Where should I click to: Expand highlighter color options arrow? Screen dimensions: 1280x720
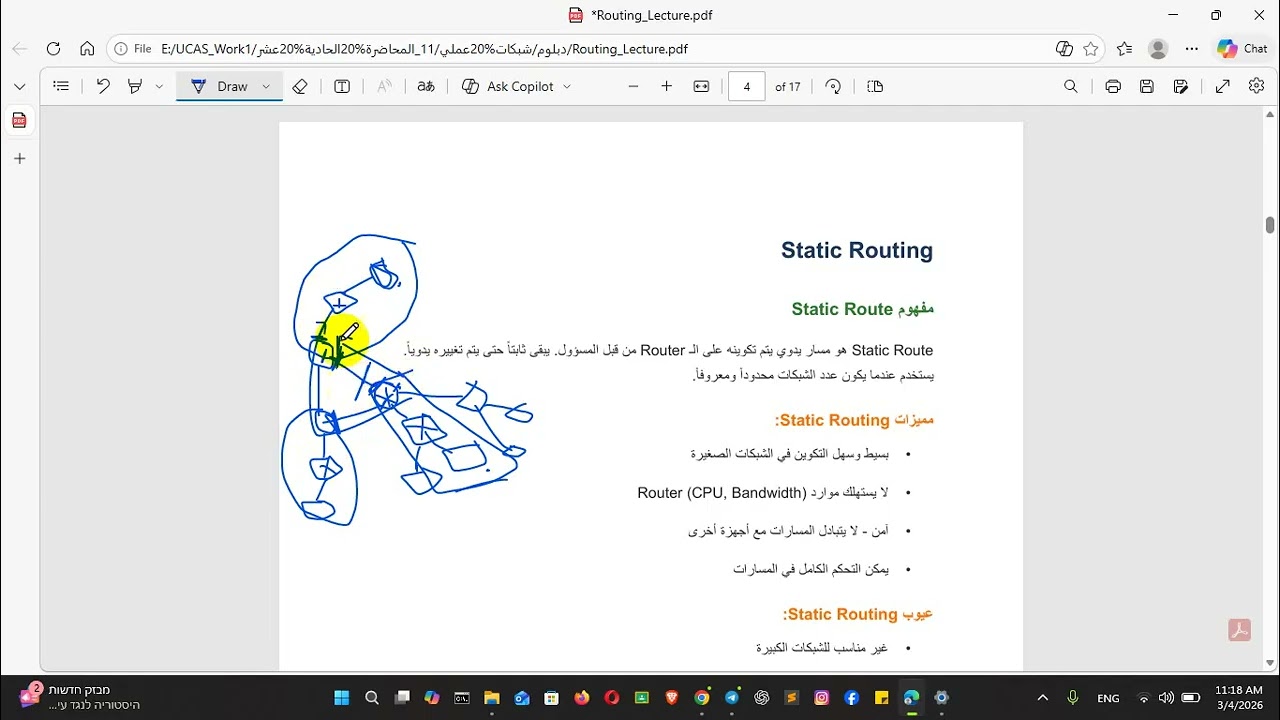159,87
